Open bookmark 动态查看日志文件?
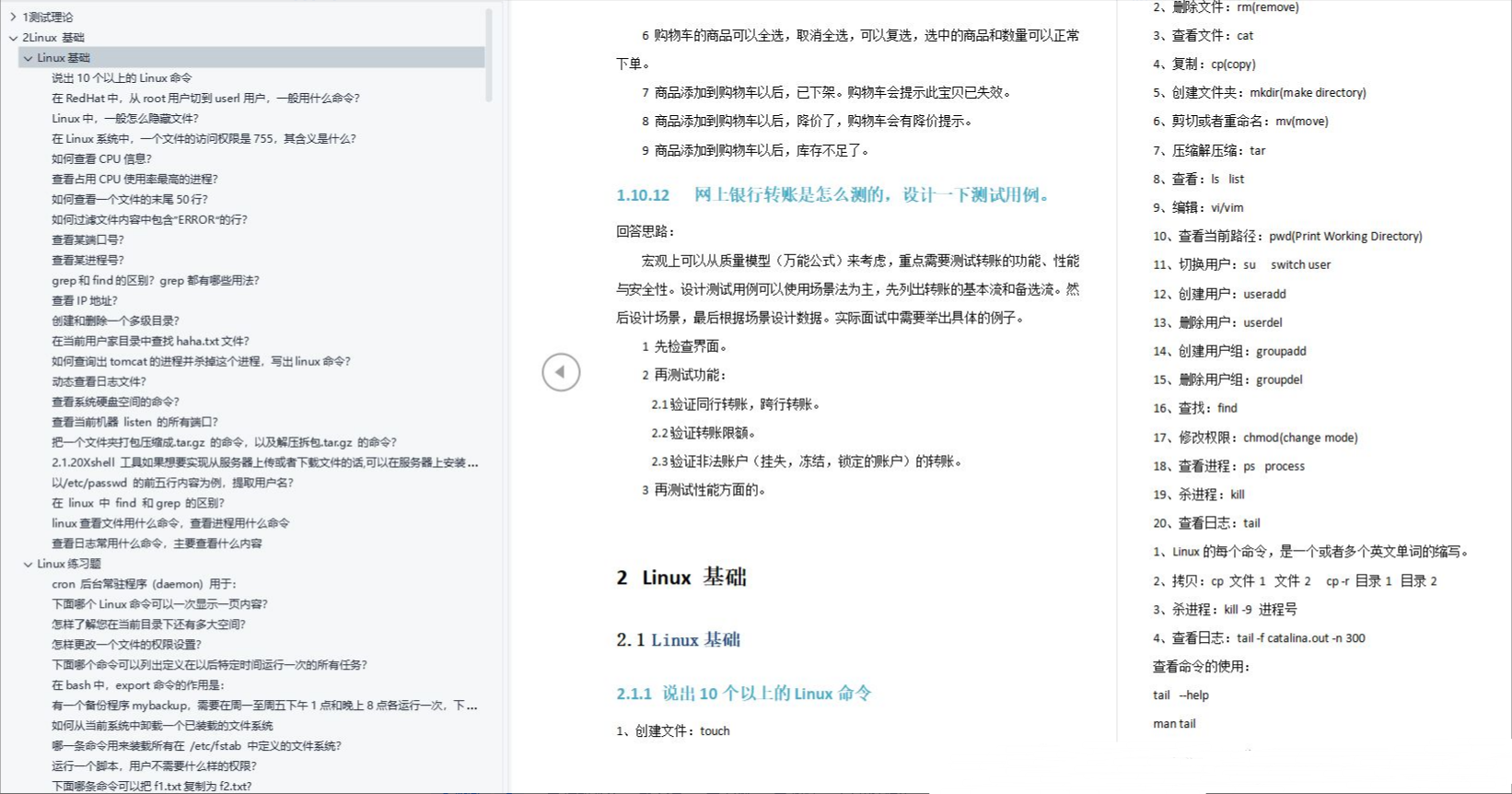Screen dimensions: 1512x794 [x=99, y=382]
